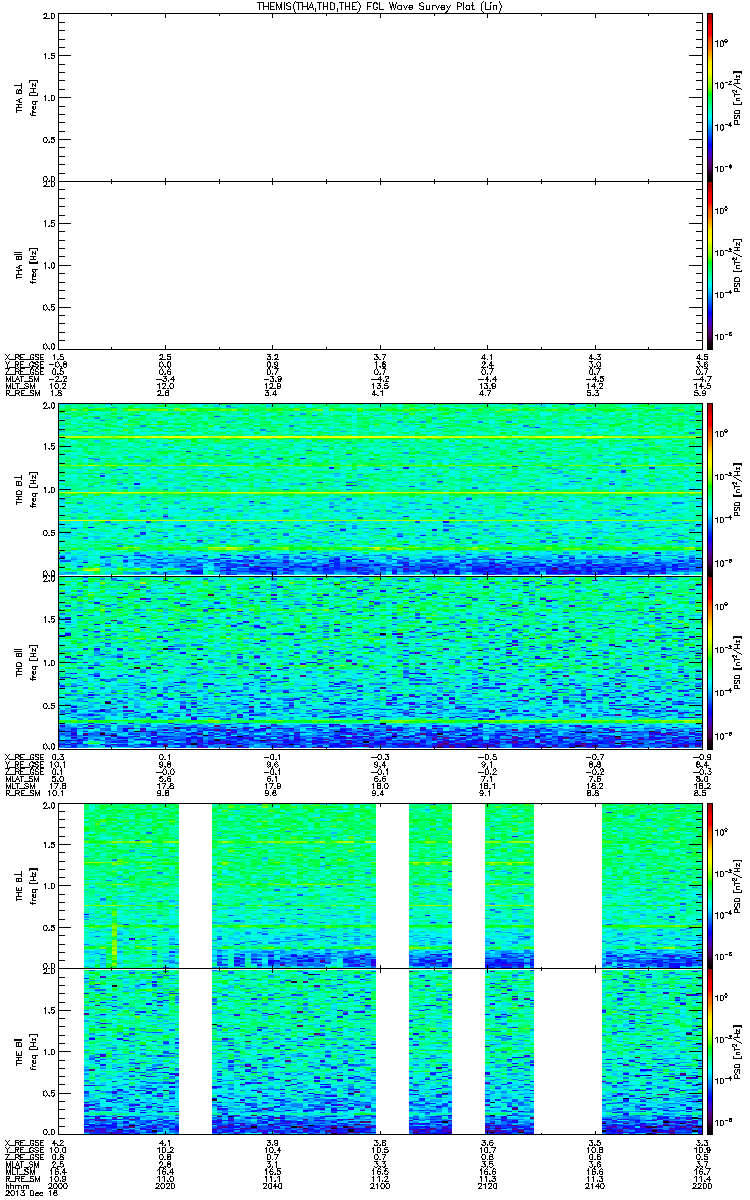This screenshot has height=1200, width=750.
Task: Click the THE BII panel color bar
Action: pyautogui.click(x=710, y=1052)
